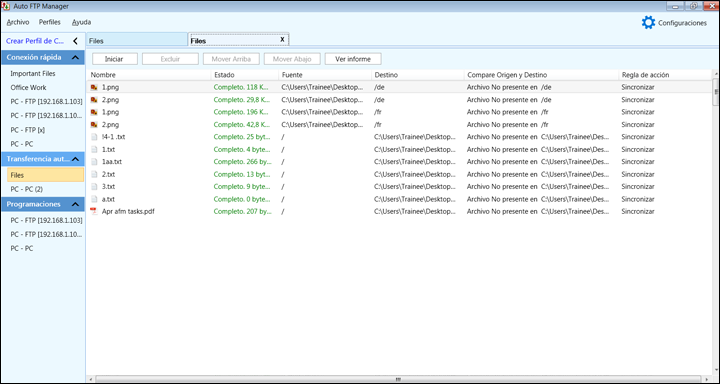Open the Perfiles menu

point(50,22)
